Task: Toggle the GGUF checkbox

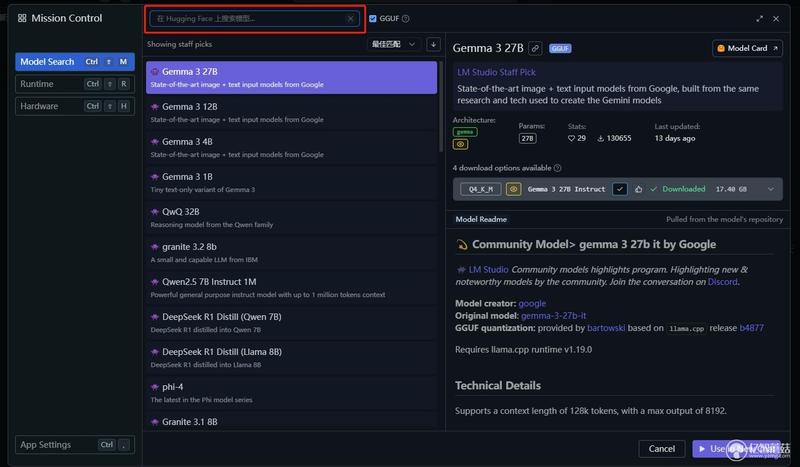Action: [372, 18]
